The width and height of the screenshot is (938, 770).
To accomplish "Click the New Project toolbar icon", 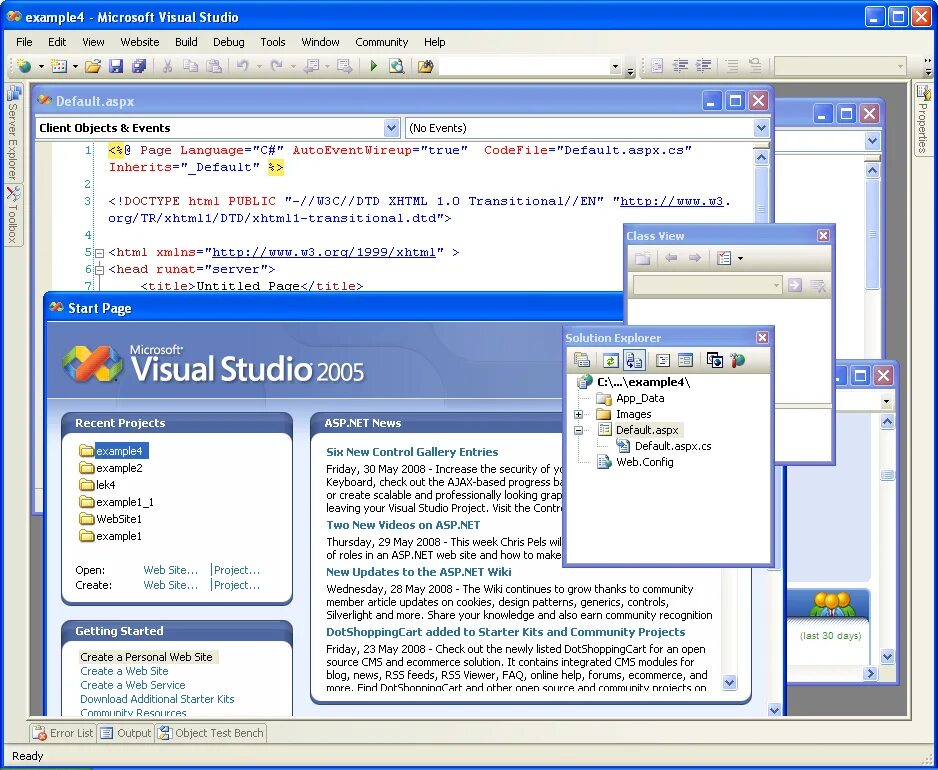I will (24, 66).
